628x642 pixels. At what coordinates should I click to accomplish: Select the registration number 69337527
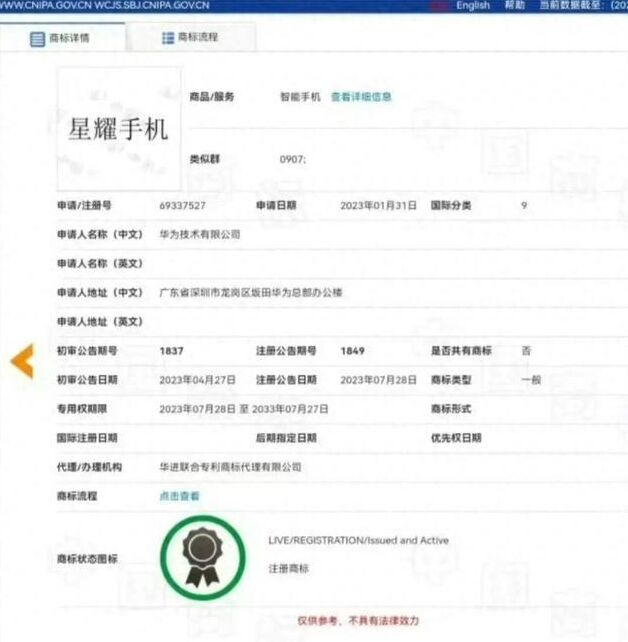click(183, 206)
